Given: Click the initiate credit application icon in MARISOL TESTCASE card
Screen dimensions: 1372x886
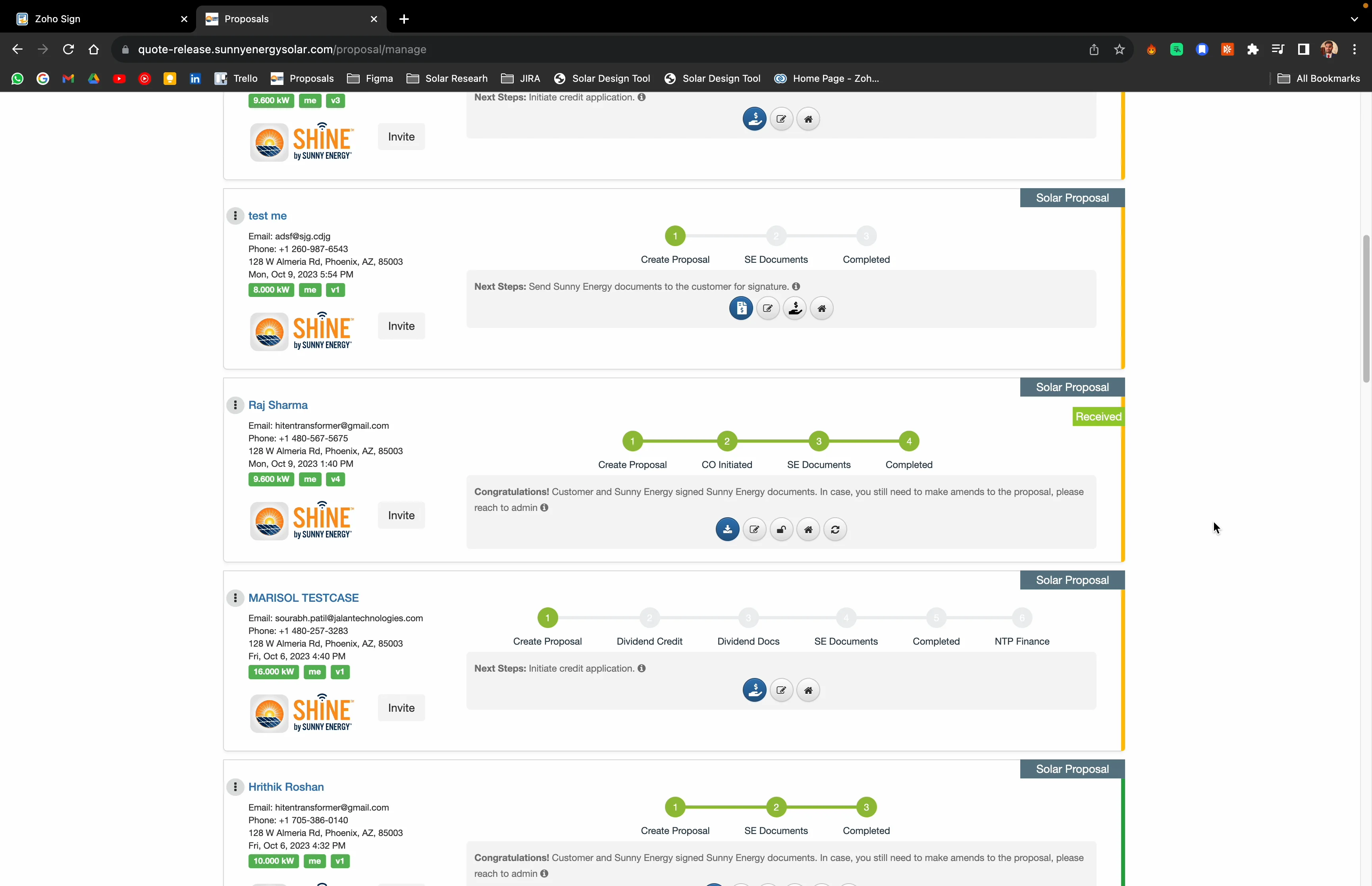Looking at the screenshot, I should pos(754,690).
